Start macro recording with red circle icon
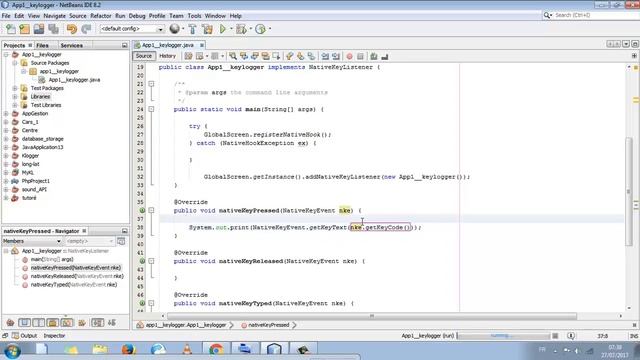640x360 pixels. click(x=349, y=56)
